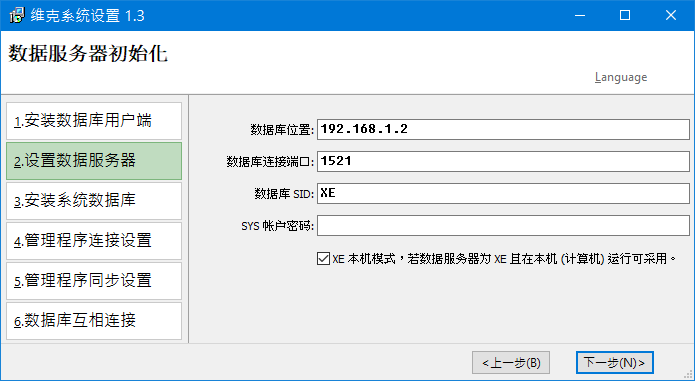Open step 6.数据库互相连接
This screenshot has height=381, width=695.
pyautogui.click(x=94, y=321)
